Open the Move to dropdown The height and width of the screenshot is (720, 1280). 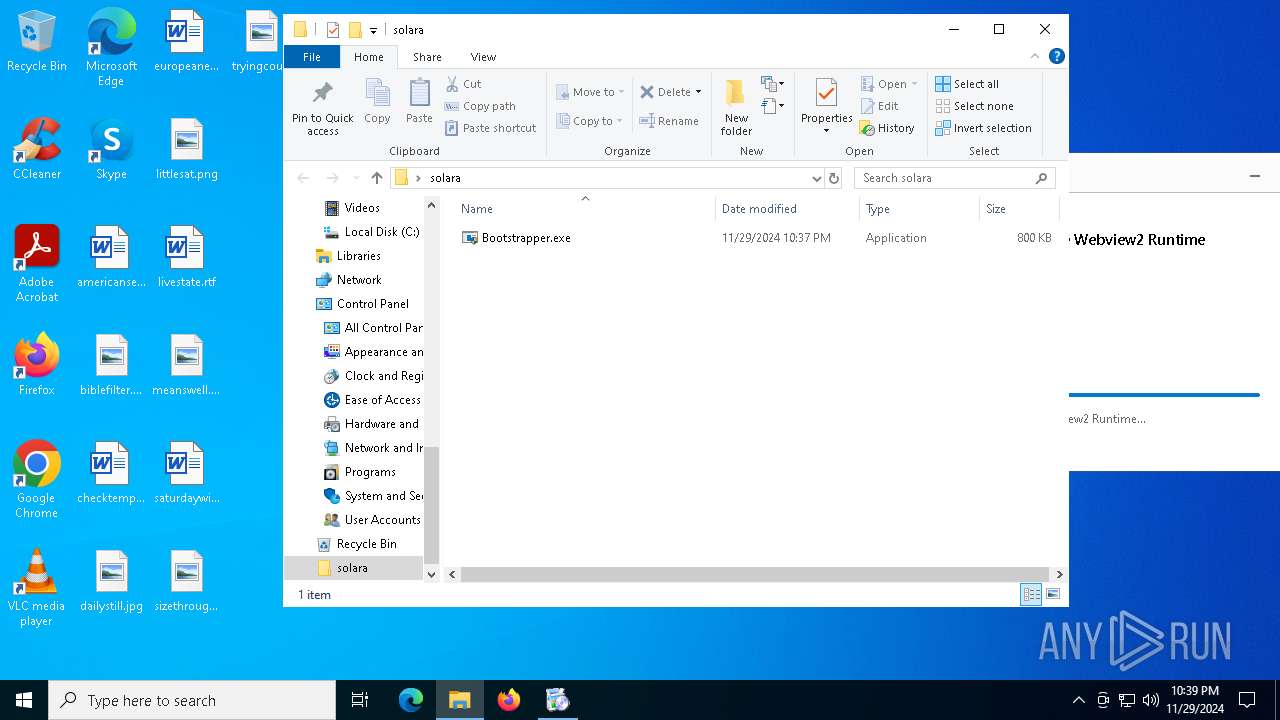(x=590, y=92)
